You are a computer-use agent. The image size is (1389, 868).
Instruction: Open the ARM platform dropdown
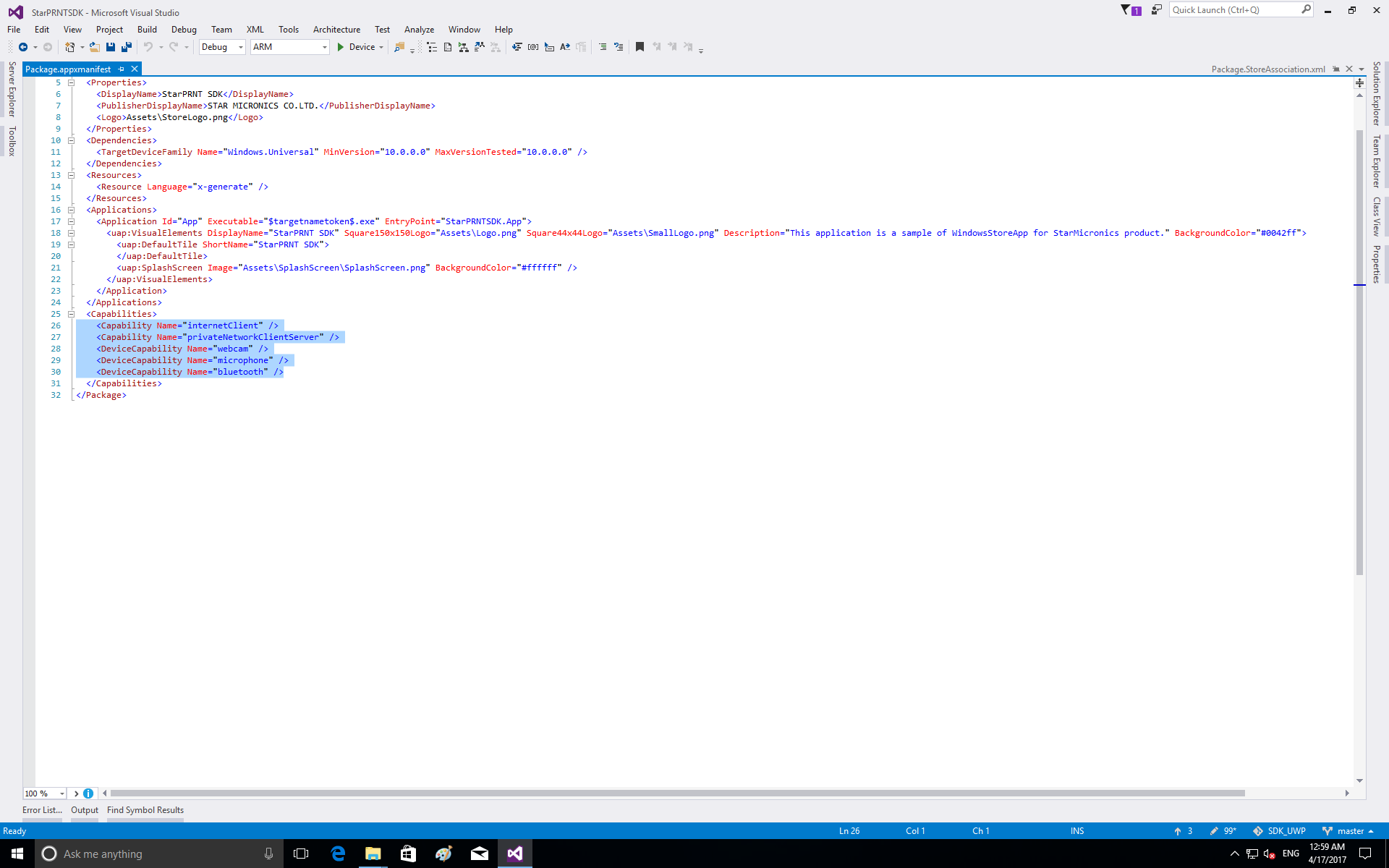(x=289, y=47)
